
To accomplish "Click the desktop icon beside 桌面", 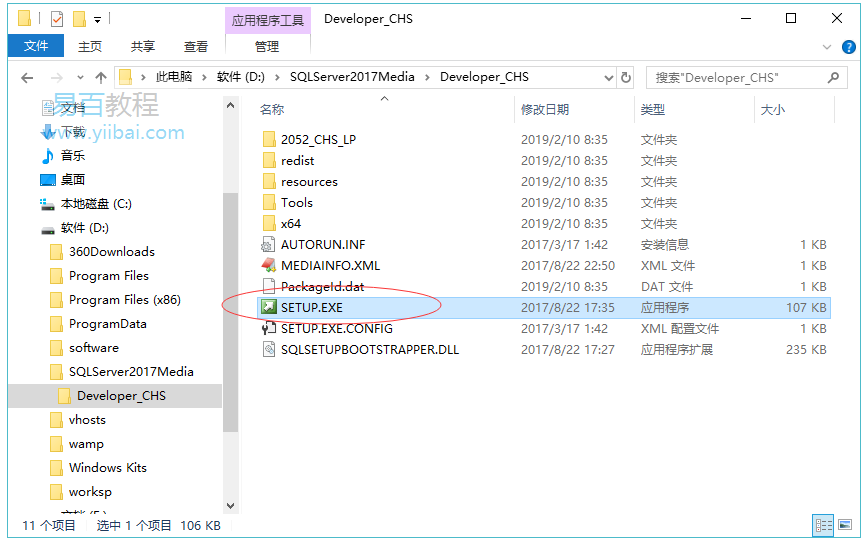I will point(48,180).
